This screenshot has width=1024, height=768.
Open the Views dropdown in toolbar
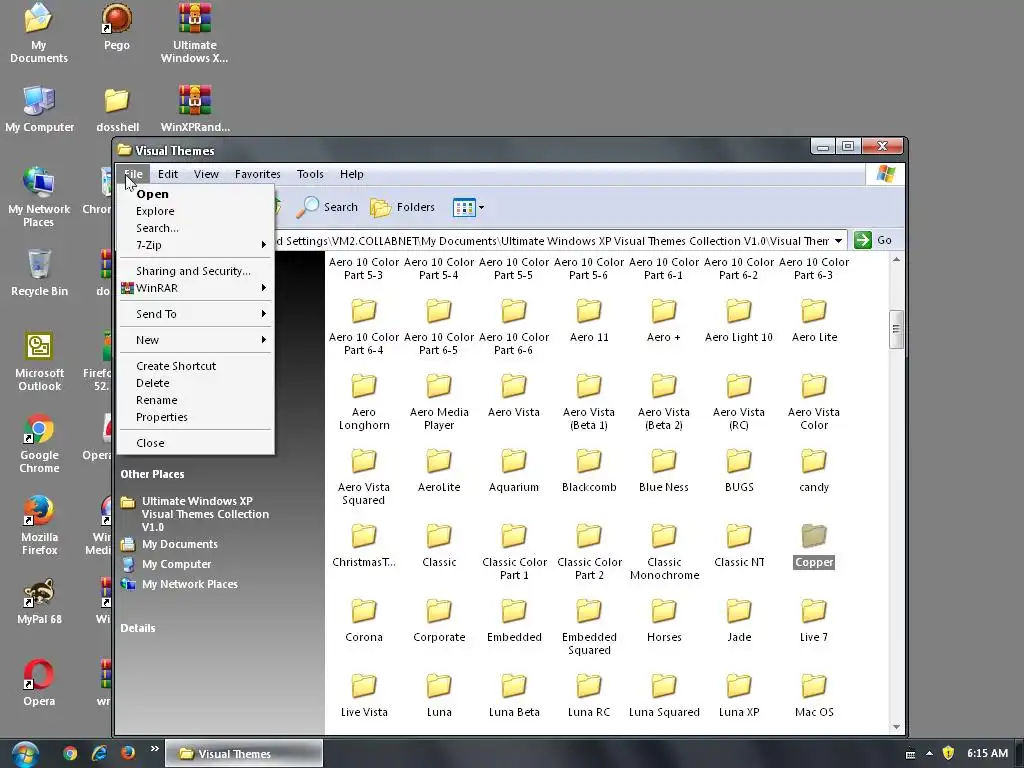pyautogui.click(x=468, y=208)
